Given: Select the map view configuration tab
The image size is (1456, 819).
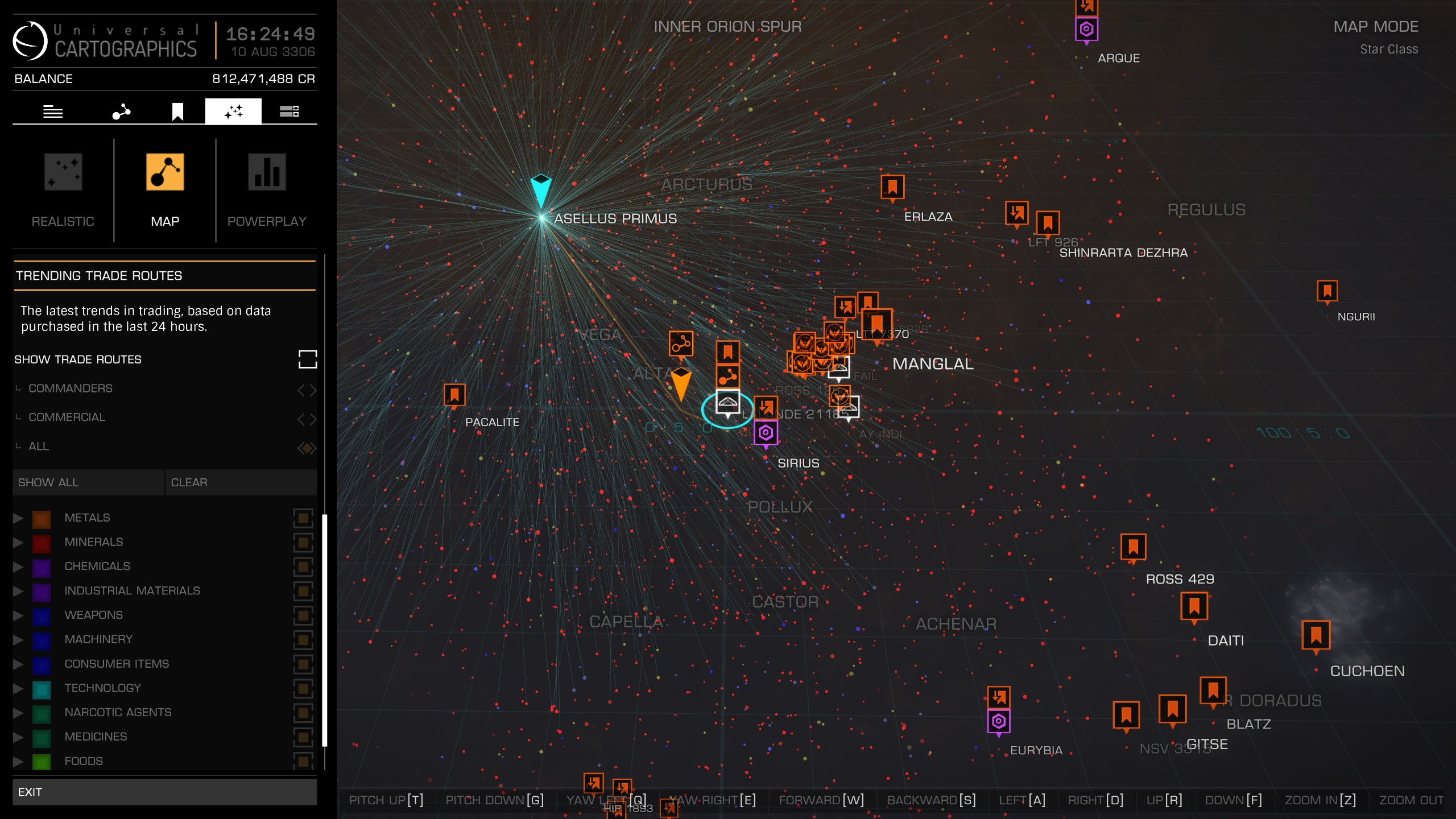Looking at the screenshot, I should tap(233, 111).
